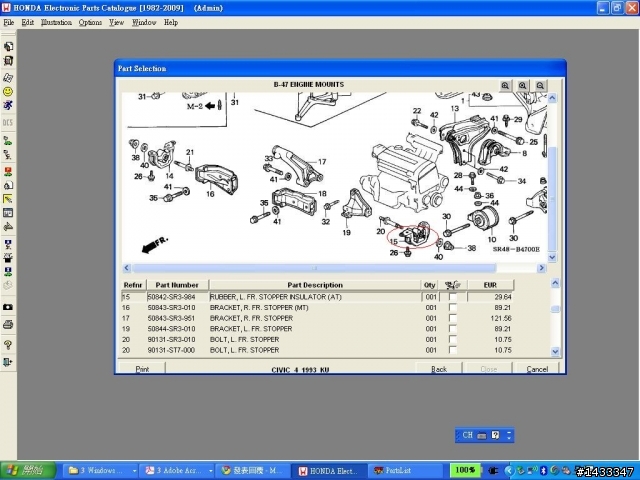
Task: Open the Edit menu
Action: tap(28, 22)
